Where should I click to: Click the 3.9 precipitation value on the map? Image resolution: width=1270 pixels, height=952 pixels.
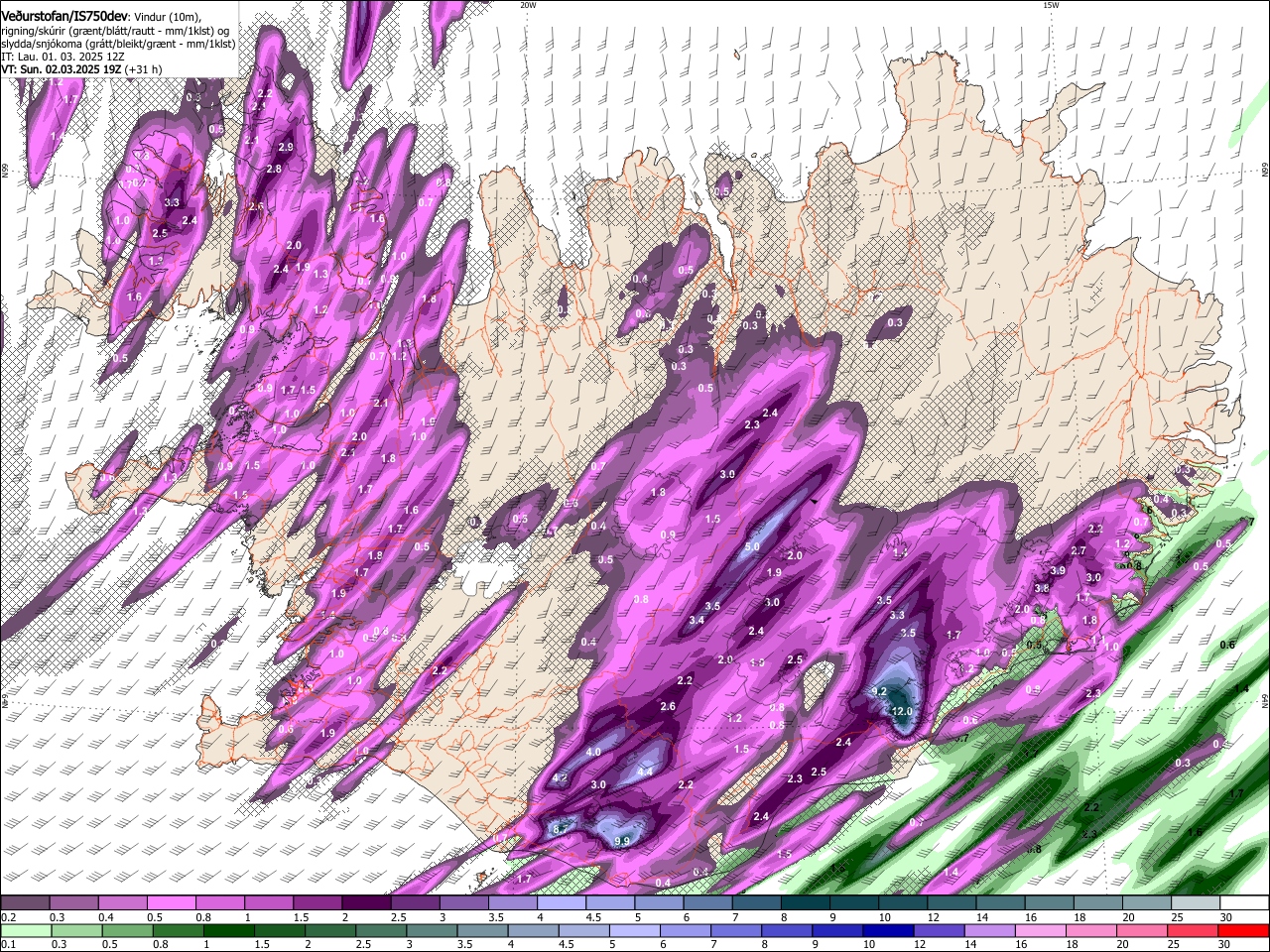(1058, 570)
